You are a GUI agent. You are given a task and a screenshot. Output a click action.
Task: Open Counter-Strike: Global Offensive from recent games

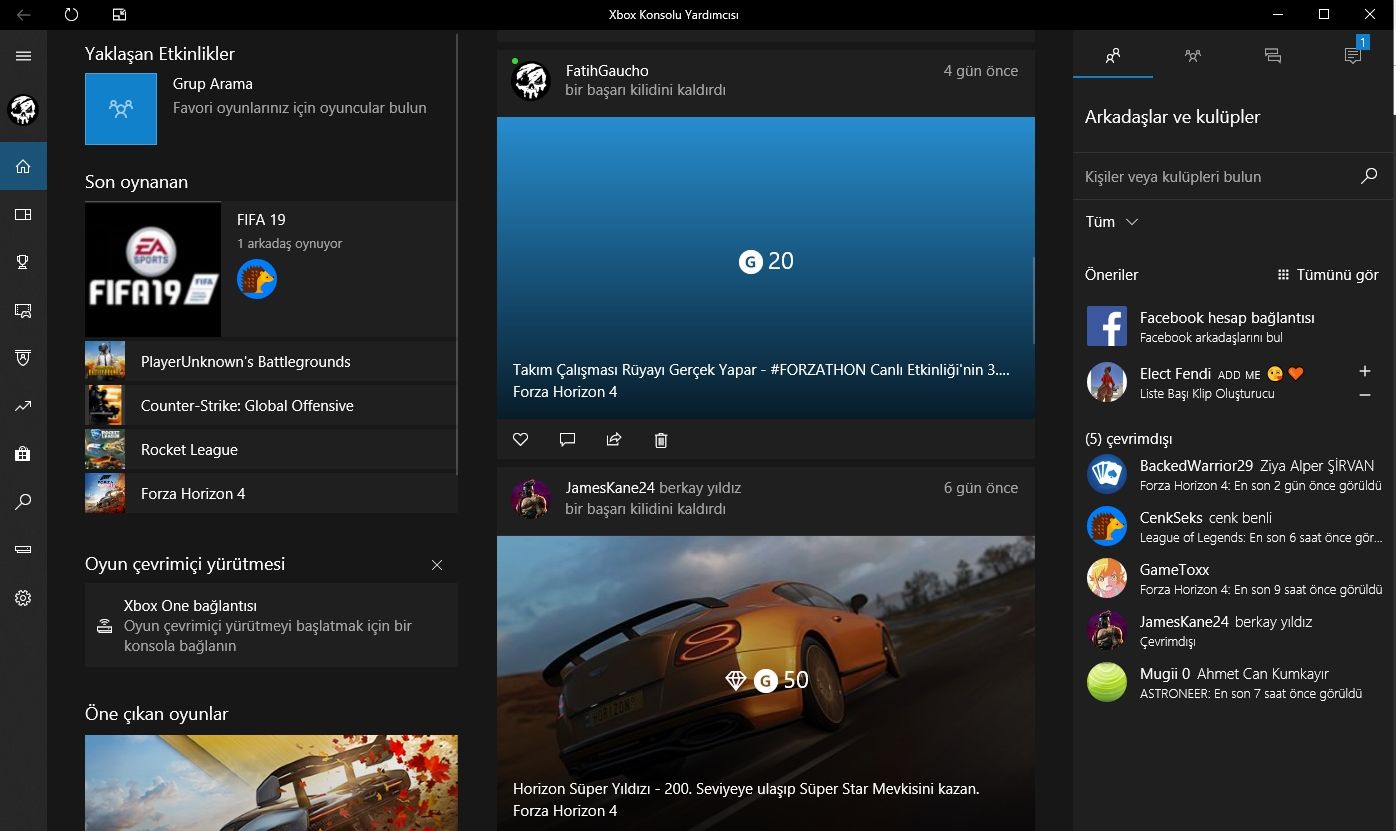tap(271, 405)
